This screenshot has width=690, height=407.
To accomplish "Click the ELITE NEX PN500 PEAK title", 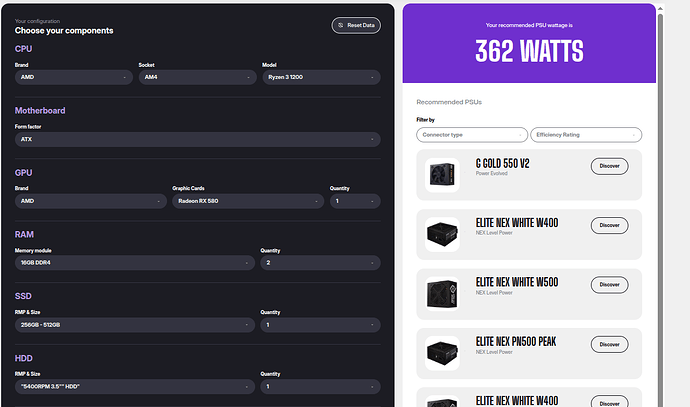I will coord(516,341).
